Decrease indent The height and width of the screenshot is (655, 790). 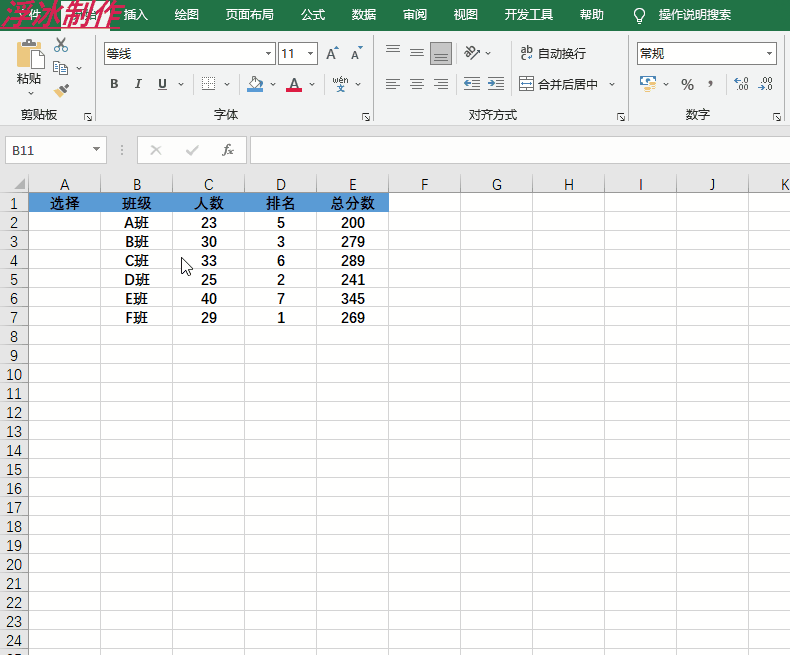pyautogui.click(x=472, y=84)
